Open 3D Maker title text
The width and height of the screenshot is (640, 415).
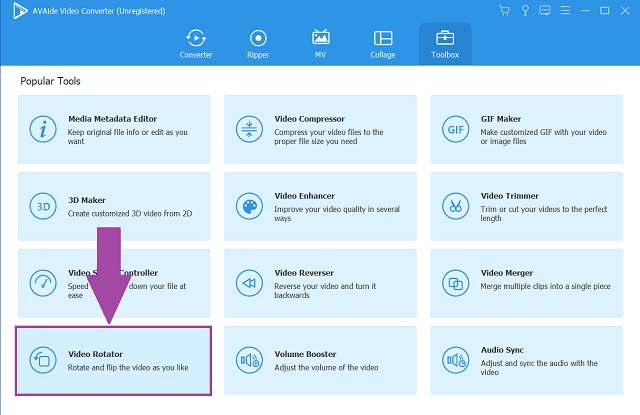(87, 200)
